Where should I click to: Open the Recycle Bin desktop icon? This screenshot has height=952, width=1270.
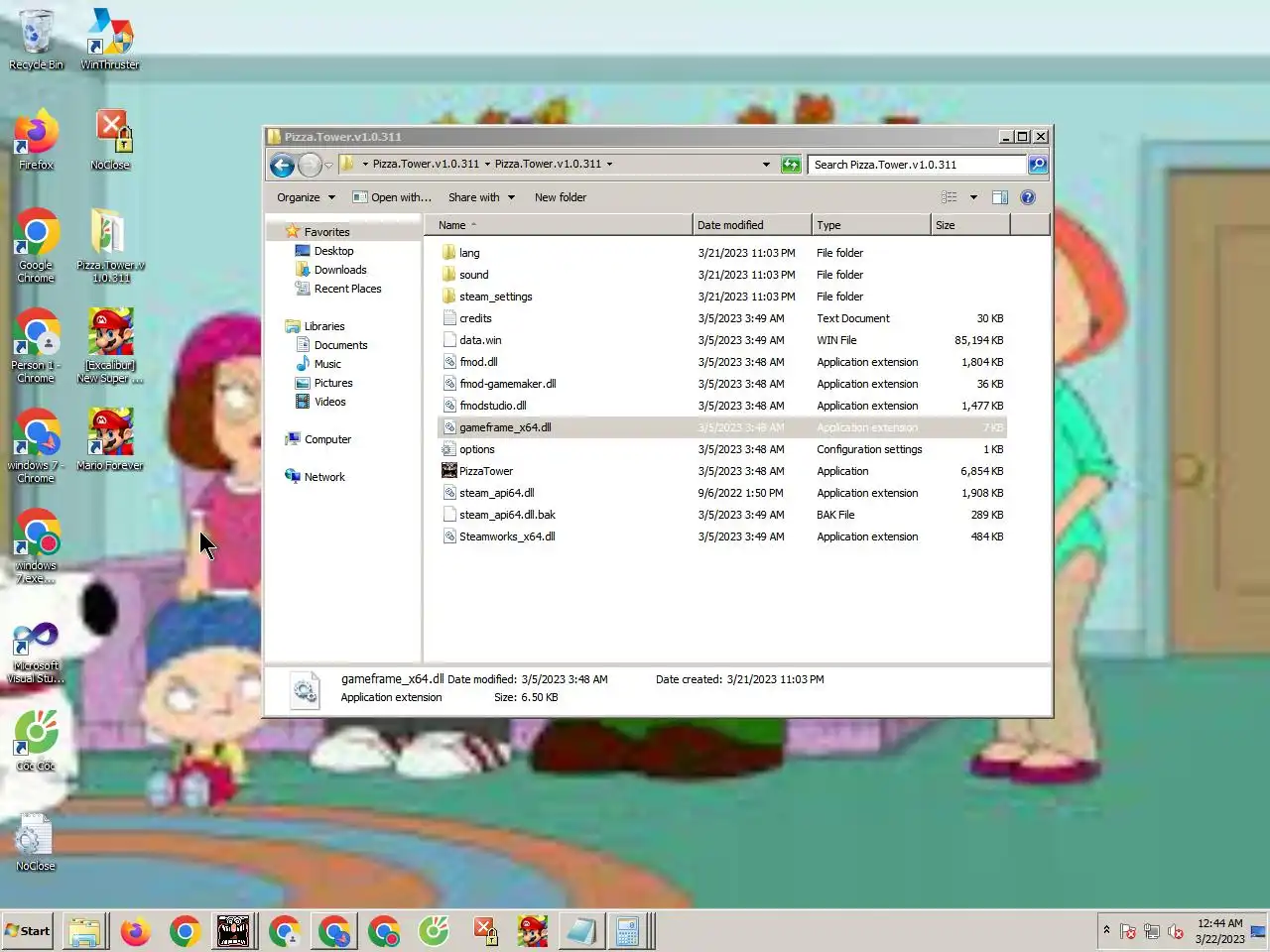36,40
